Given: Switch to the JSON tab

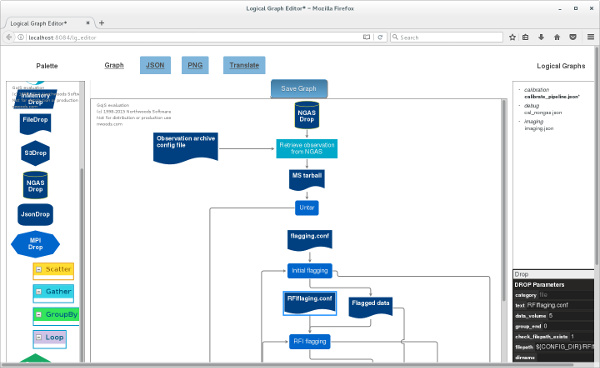Looking at the screenshot, I should point(155,65).
